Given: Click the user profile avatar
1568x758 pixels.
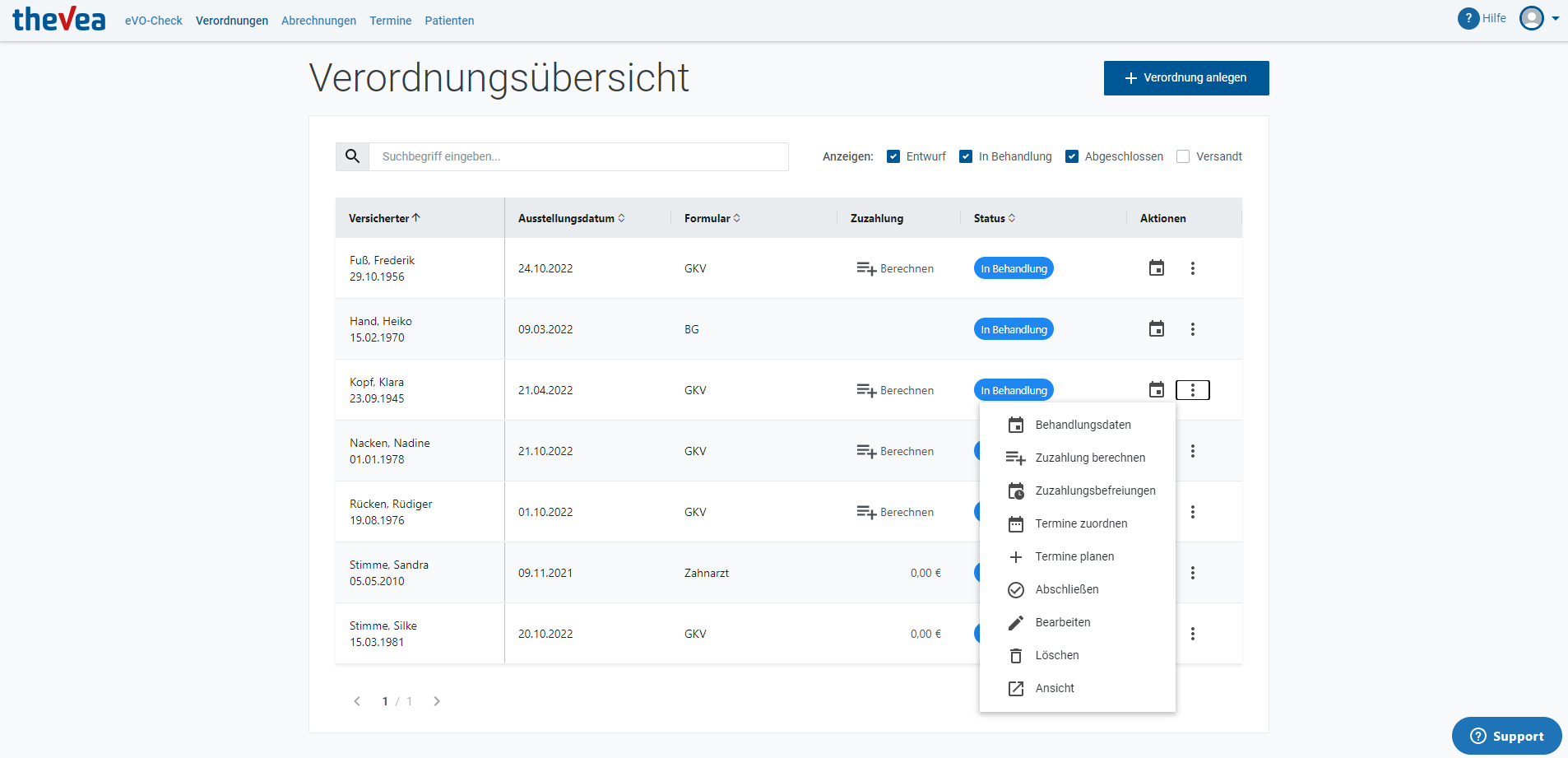Looking at the screenshot, I should pyautogui.click(x=1532, y=18).
